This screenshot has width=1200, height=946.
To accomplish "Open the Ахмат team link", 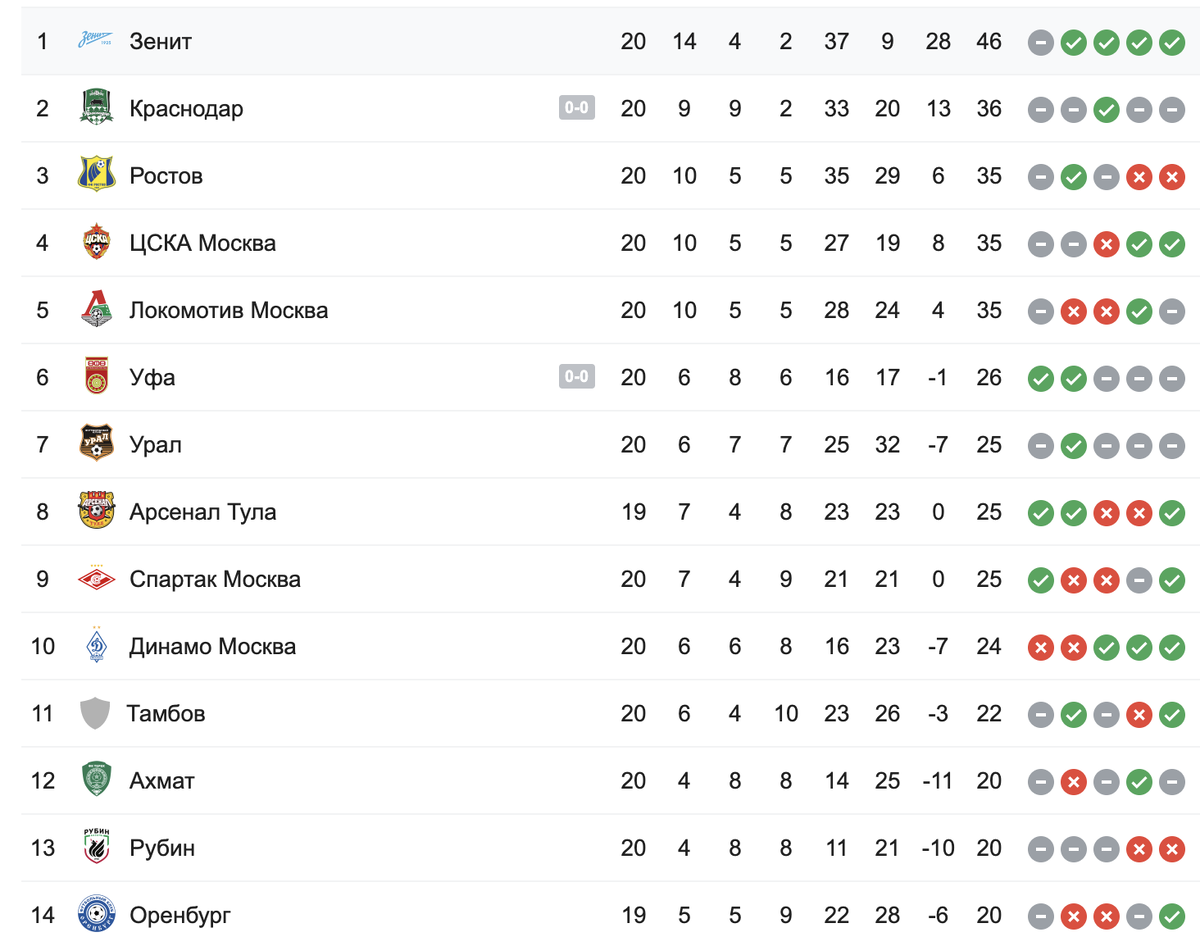I will [x=162, y=780].
